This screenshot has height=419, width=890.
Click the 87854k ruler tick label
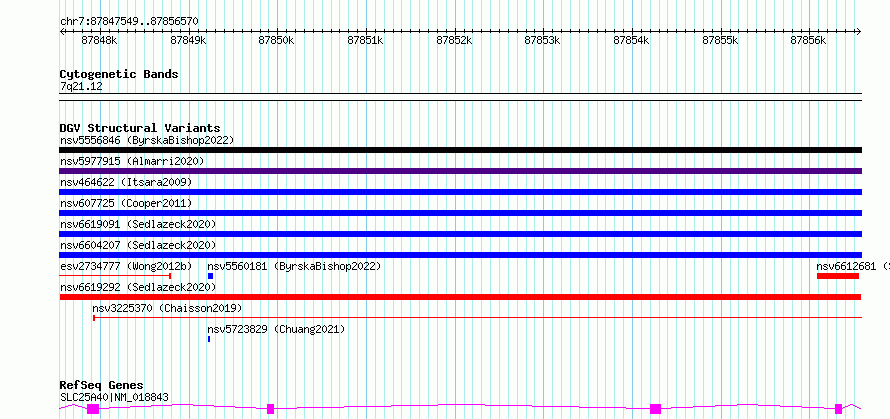point(632,40)
